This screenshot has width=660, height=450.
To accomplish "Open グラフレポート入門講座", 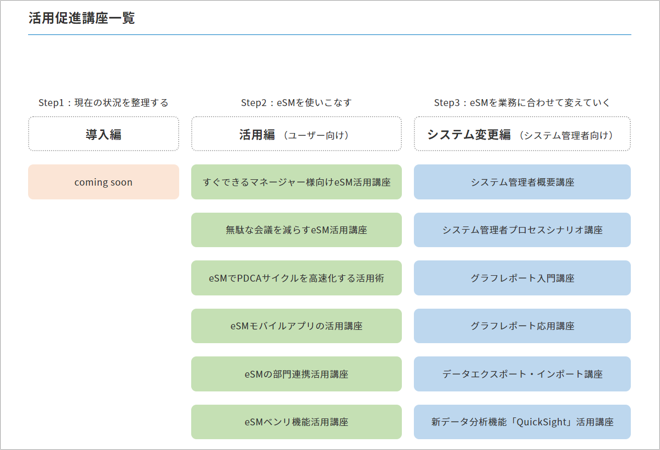I will point(522,278).
